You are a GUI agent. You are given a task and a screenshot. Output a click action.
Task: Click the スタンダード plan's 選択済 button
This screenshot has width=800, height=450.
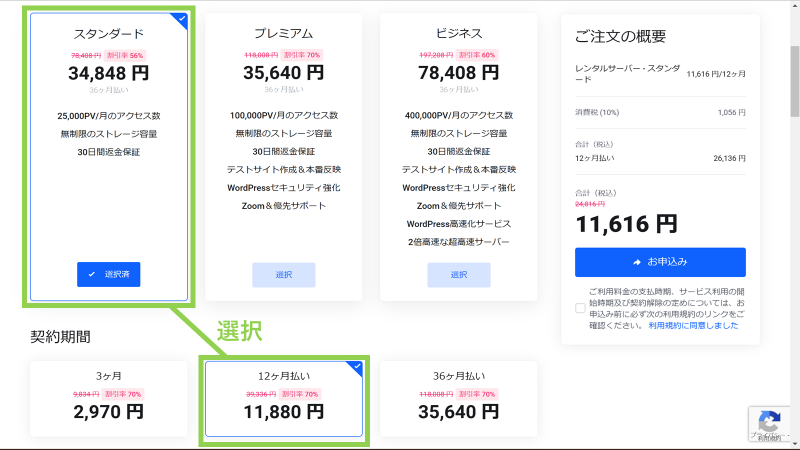108,274
